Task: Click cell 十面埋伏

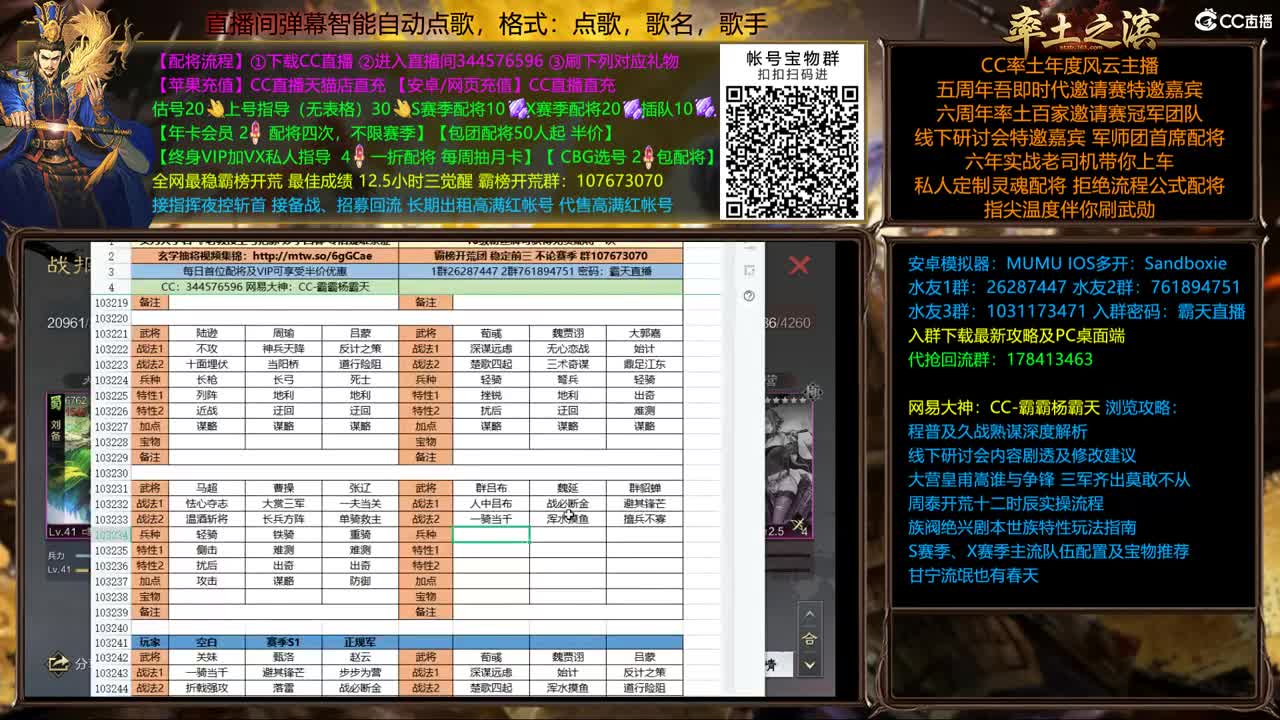Action: coord(207,365)
